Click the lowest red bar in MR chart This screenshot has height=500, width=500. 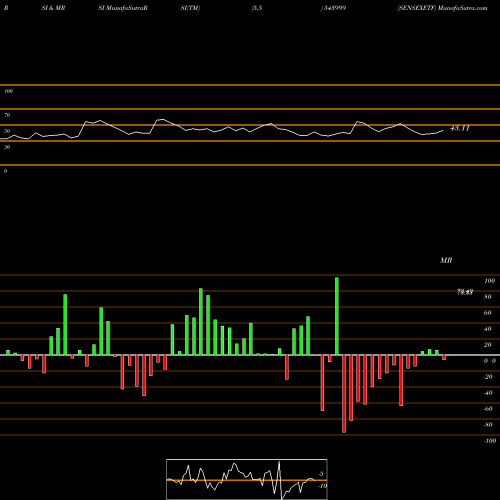(x=344, y=394)
